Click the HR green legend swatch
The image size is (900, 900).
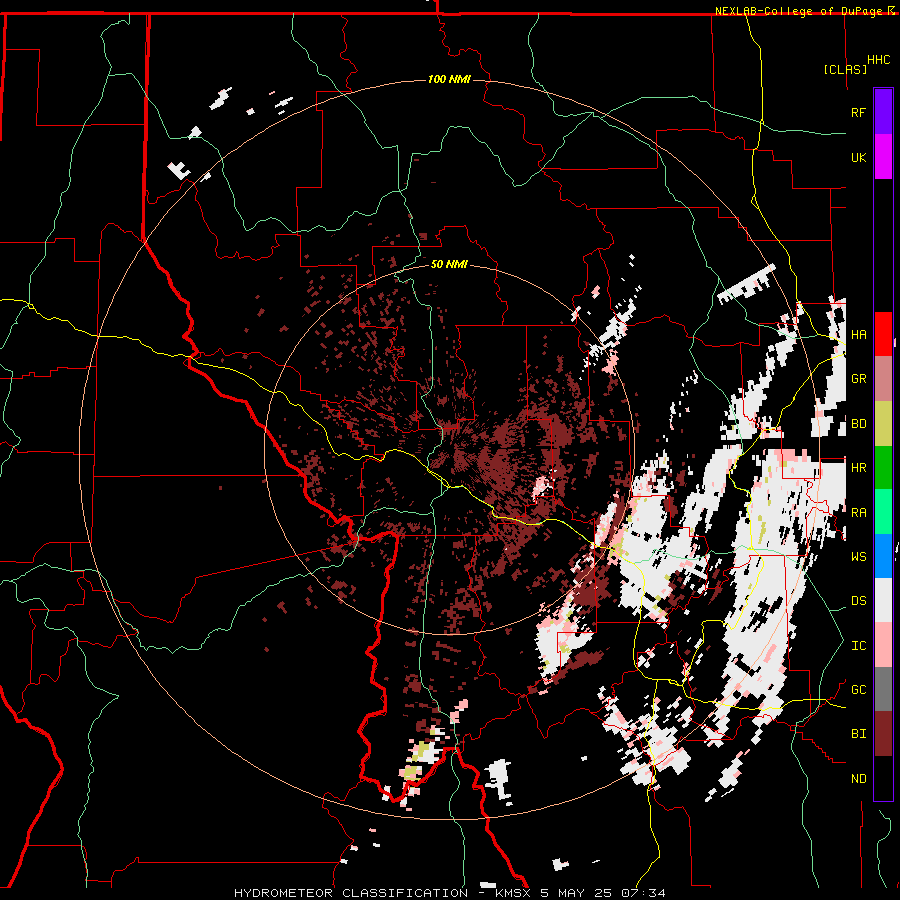point(883,468)
